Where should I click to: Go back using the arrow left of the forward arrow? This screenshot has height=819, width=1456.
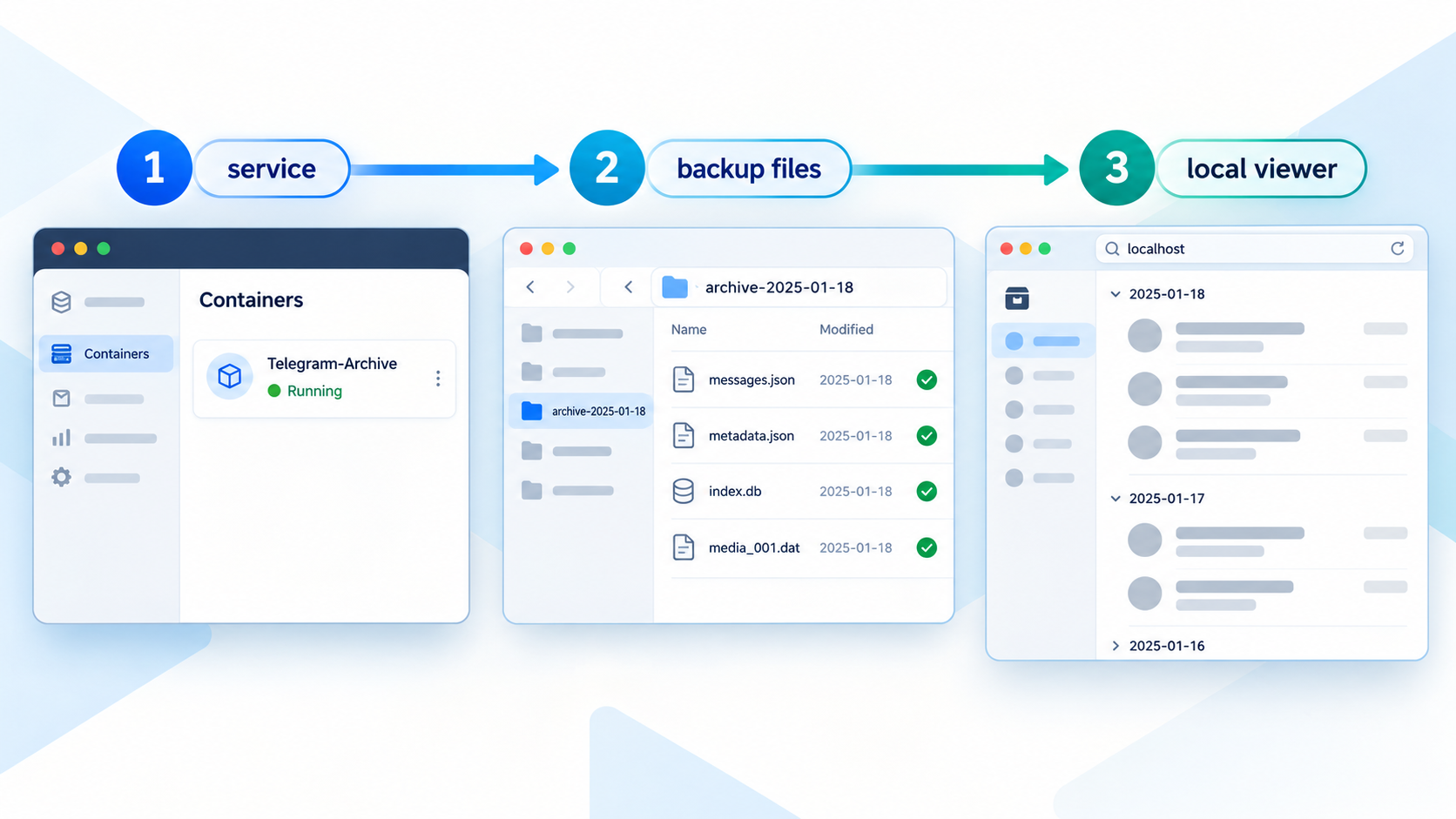click(x=530, y=286)
